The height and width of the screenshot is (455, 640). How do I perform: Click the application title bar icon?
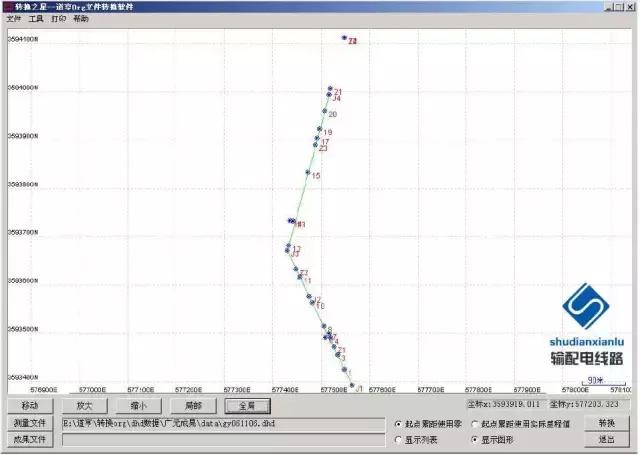[x=8, y=7]
